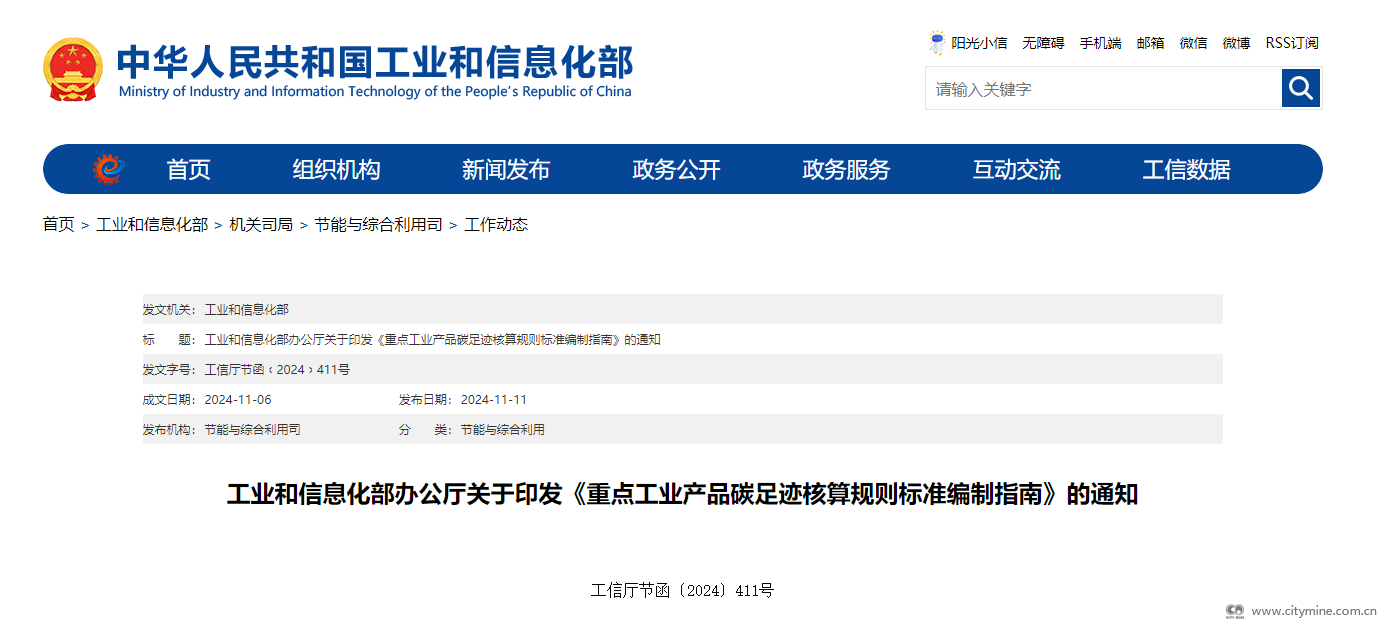Viewport: 1379px width, 621px height.
Task: Click the 微信 link in top bar
Action: click(x=1193, y=43)
